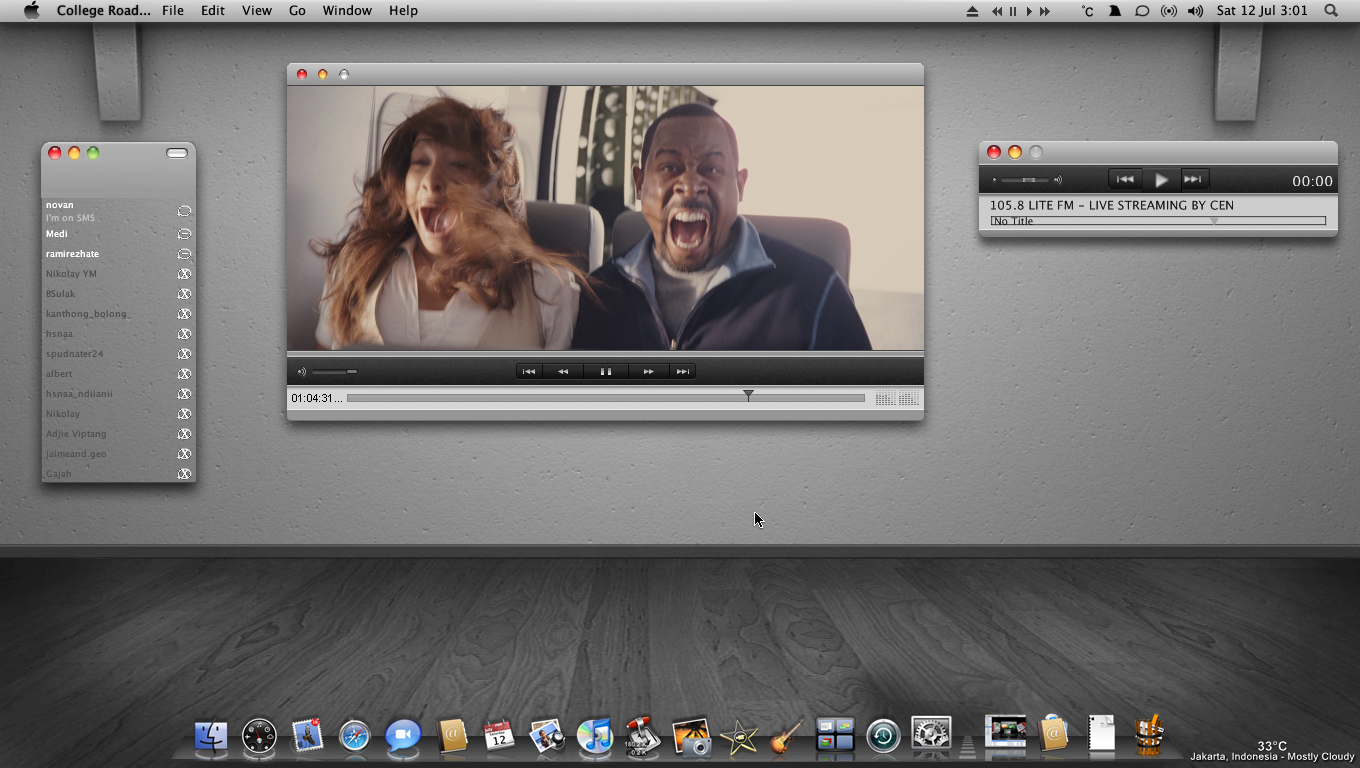Click the video timeline playhead marker

tap(748, 396)
